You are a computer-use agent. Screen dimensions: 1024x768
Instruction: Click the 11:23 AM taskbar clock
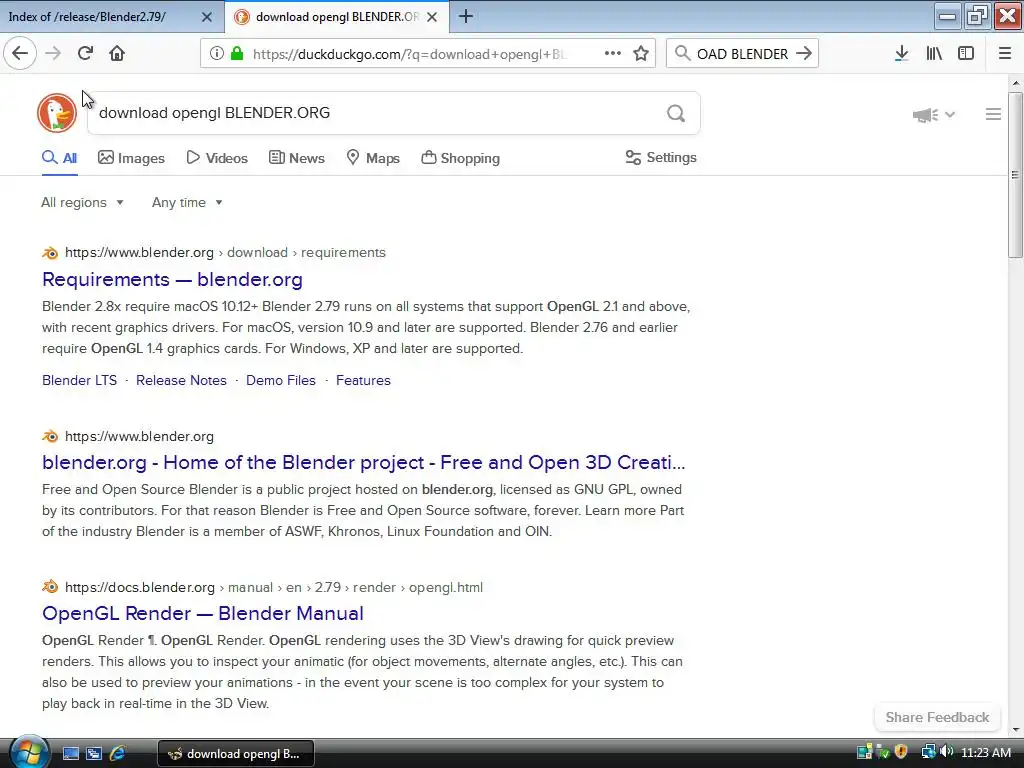point(986,752)
